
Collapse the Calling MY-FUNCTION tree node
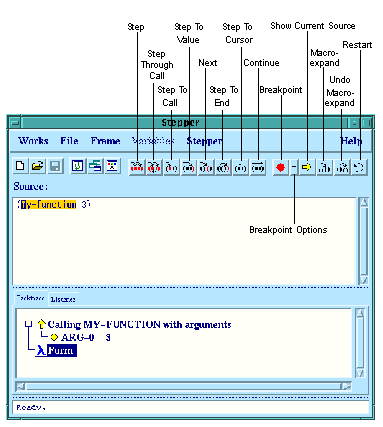pyautogui.click(x=29, y=324)
